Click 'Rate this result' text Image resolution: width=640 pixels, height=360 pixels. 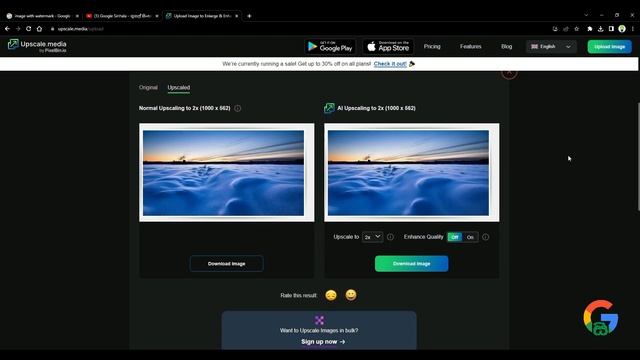298,295
